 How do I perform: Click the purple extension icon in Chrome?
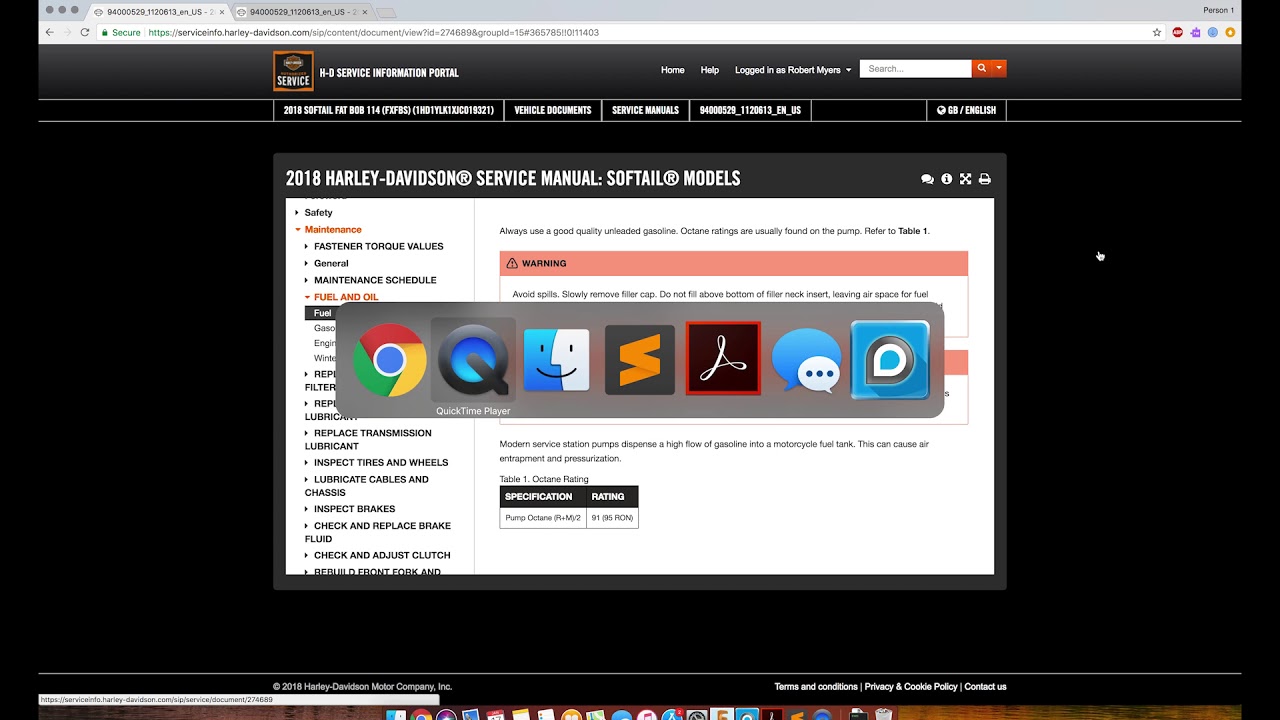point(1195,32)
